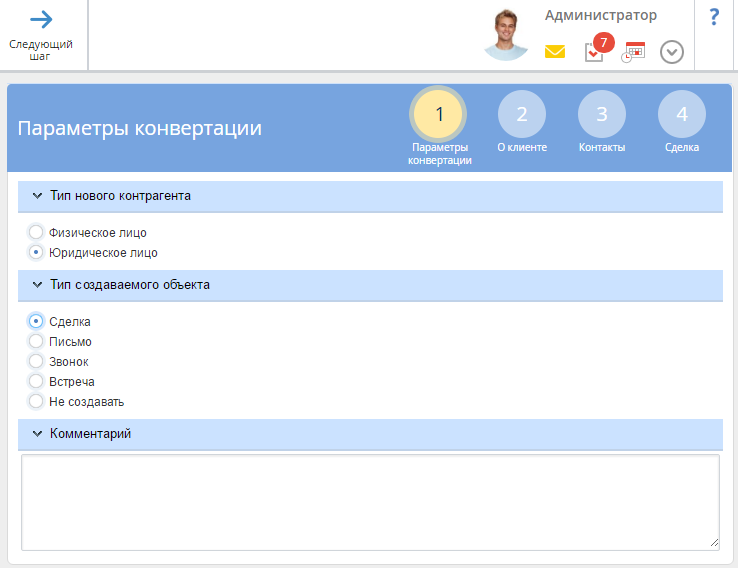Image resolution: width=738 pixels, height=568 pixels.
Task: Select the Физическое лицо radio button
Action: (x=36, y=232)
